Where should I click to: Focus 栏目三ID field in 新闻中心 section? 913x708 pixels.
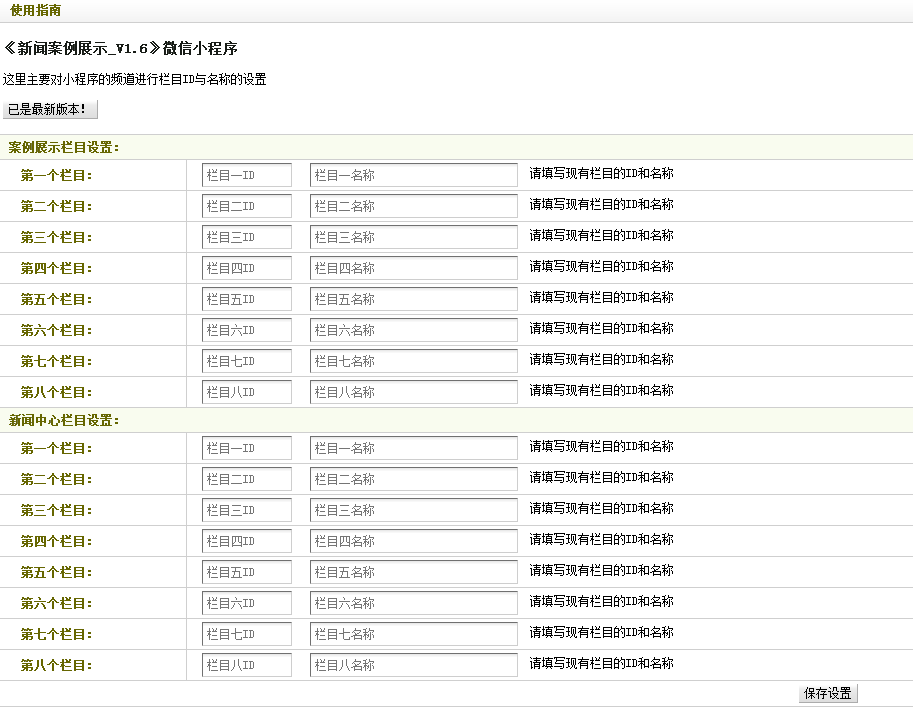[x=247, y=511]
